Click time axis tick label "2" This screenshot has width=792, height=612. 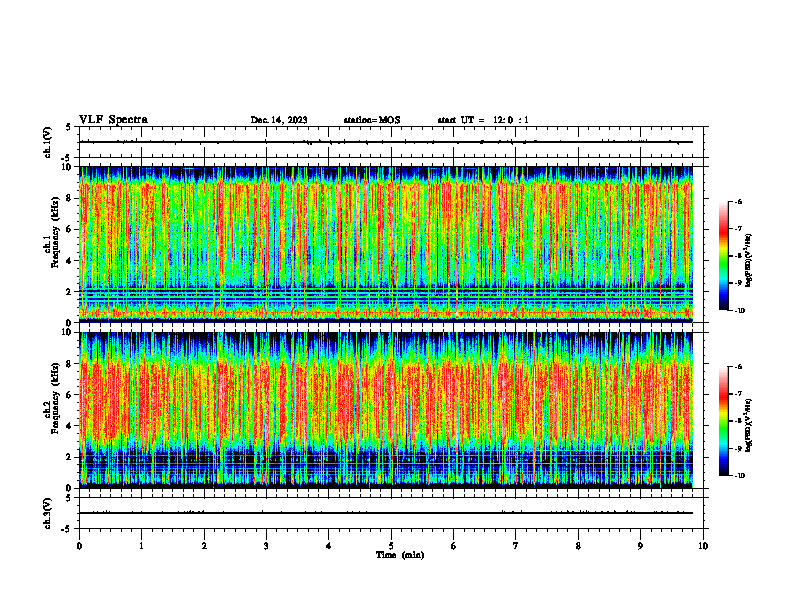204,546
